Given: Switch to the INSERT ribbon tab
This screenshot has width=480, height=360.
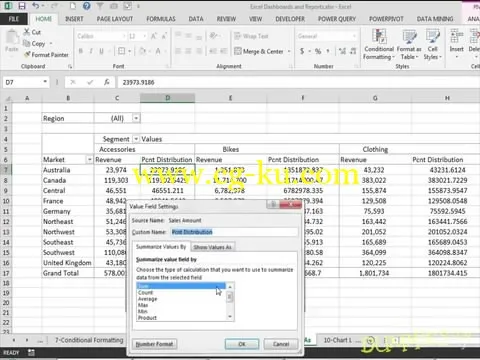Looking at the screenshot, I should (x=74, y=19).
